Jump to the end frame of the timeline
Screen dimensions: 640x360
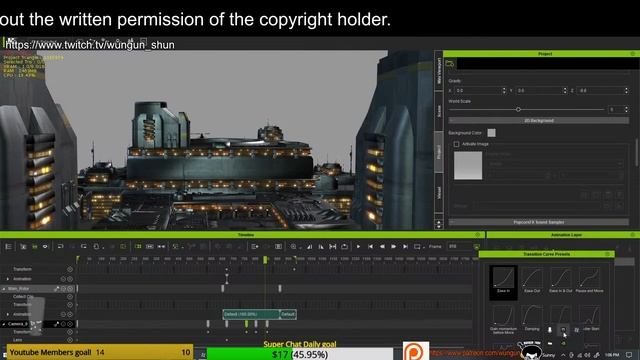pyautogui.click(x=405, y=247)
